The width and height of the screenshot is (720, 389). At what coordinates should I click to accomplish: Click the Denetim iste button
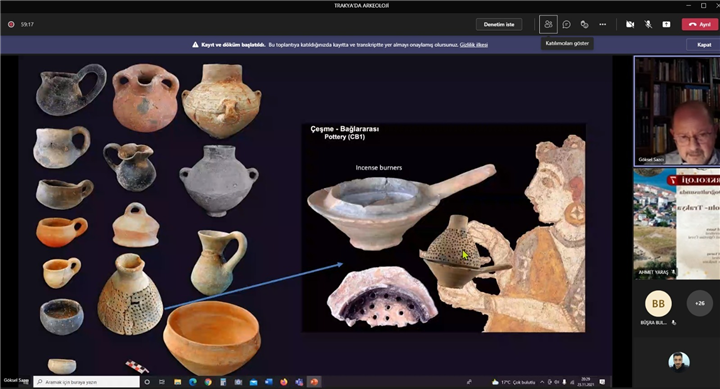coord(499,24)
